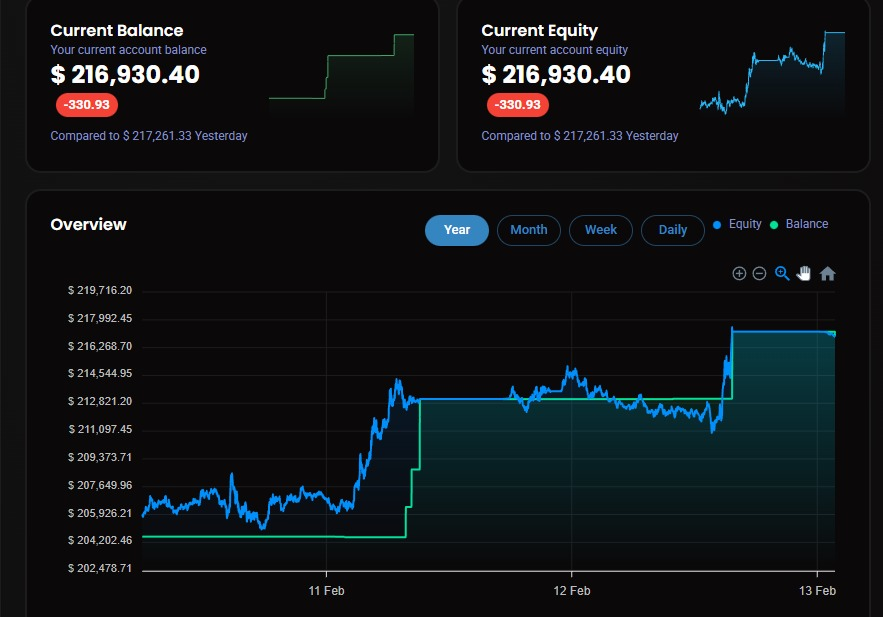Click 'Your current account balance' subtitle

[x=128, y=50]
